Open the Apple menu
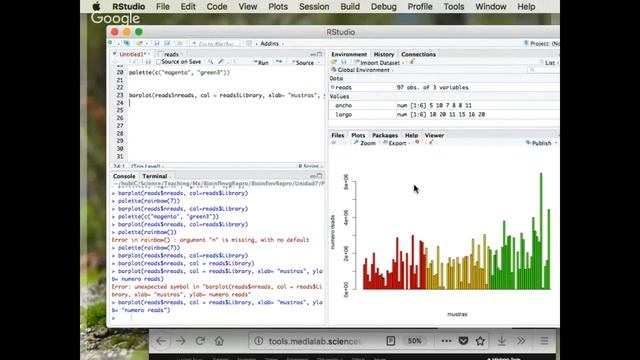 tap(96, 7)
